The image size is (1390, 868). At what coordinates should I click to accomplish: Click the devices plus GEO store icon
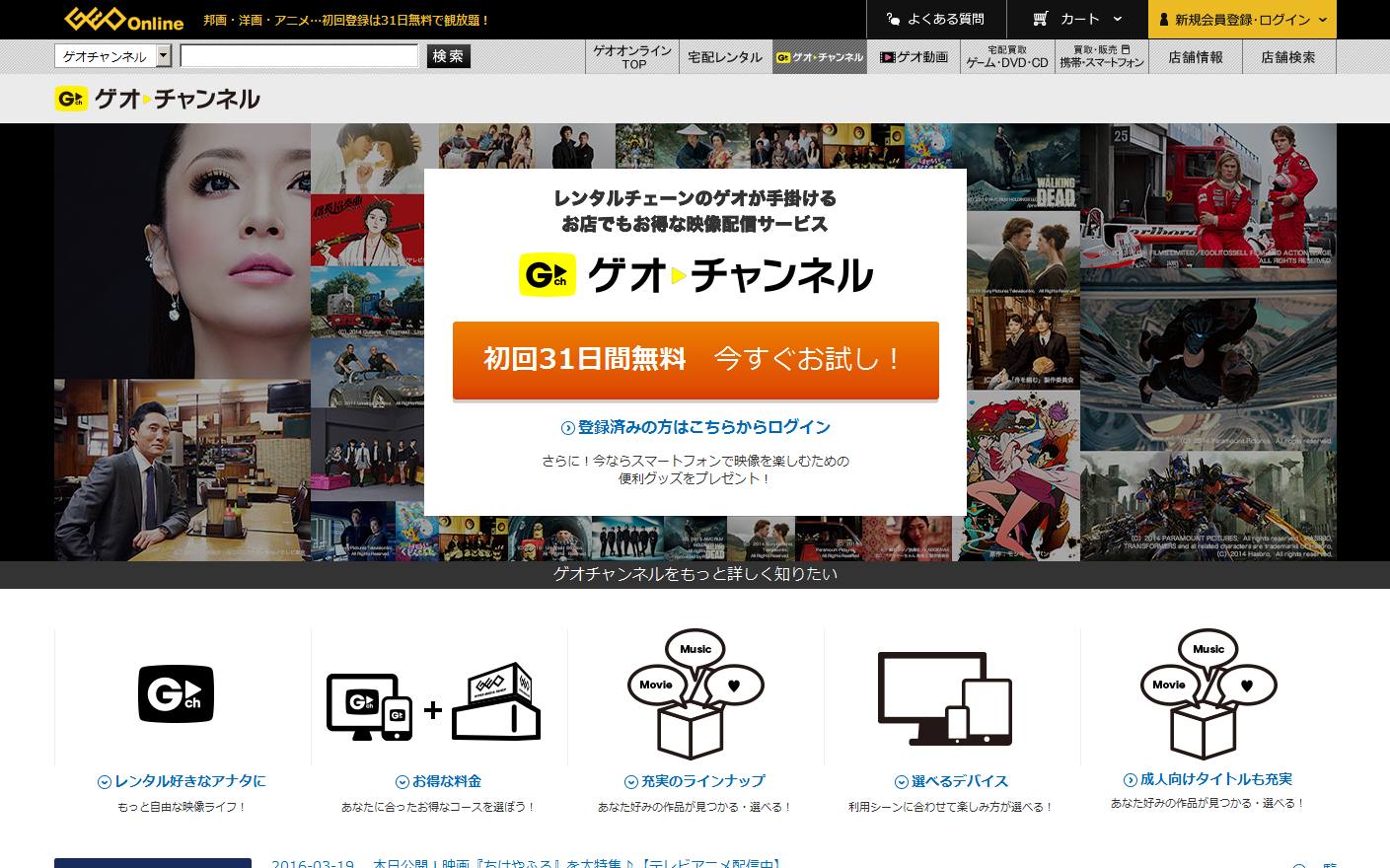point(434,703)
